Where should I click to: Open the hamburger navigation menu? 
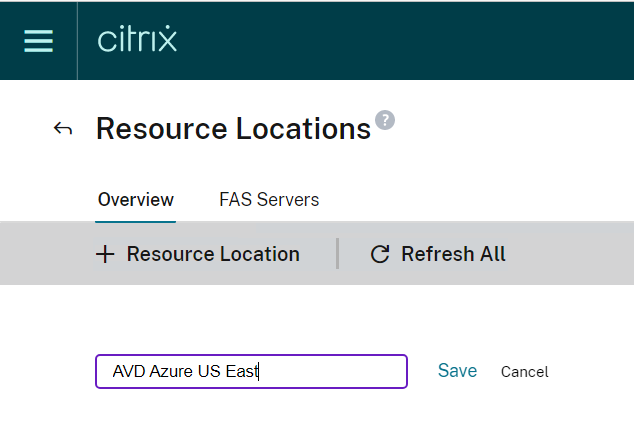click(38, 40)
